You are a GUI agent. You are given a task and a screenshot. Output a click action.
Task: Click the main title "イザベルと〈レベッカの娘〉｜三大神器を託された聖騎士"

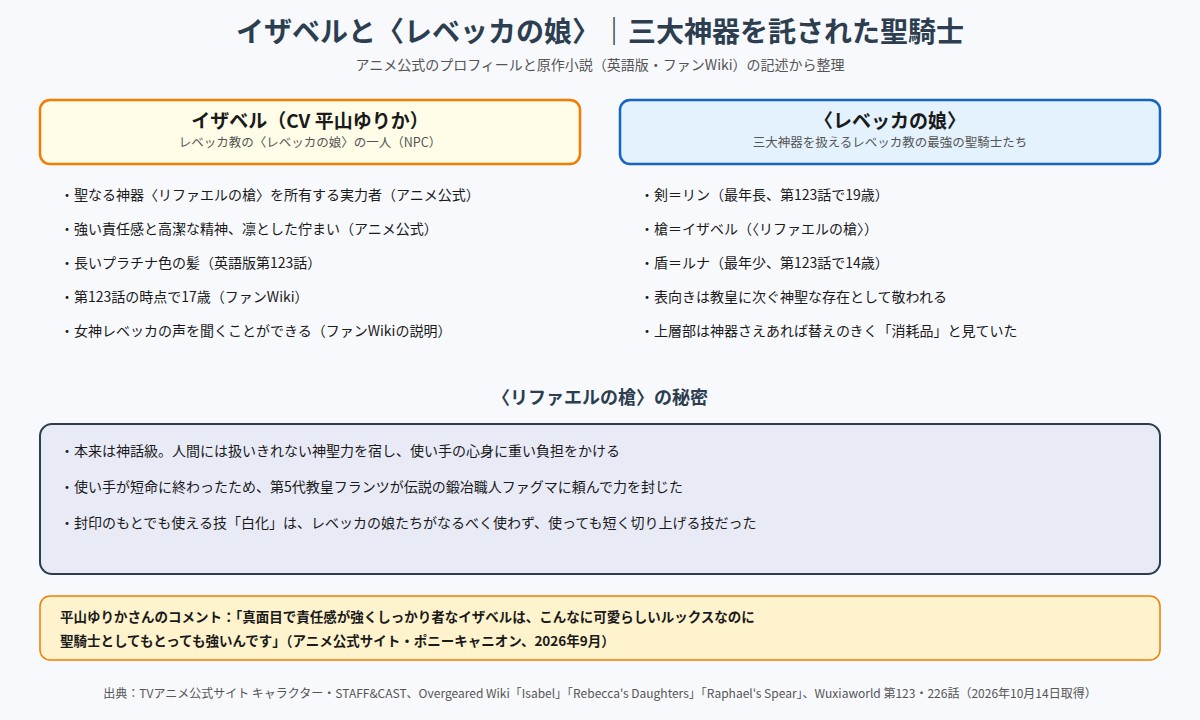[x=600, y=31]
